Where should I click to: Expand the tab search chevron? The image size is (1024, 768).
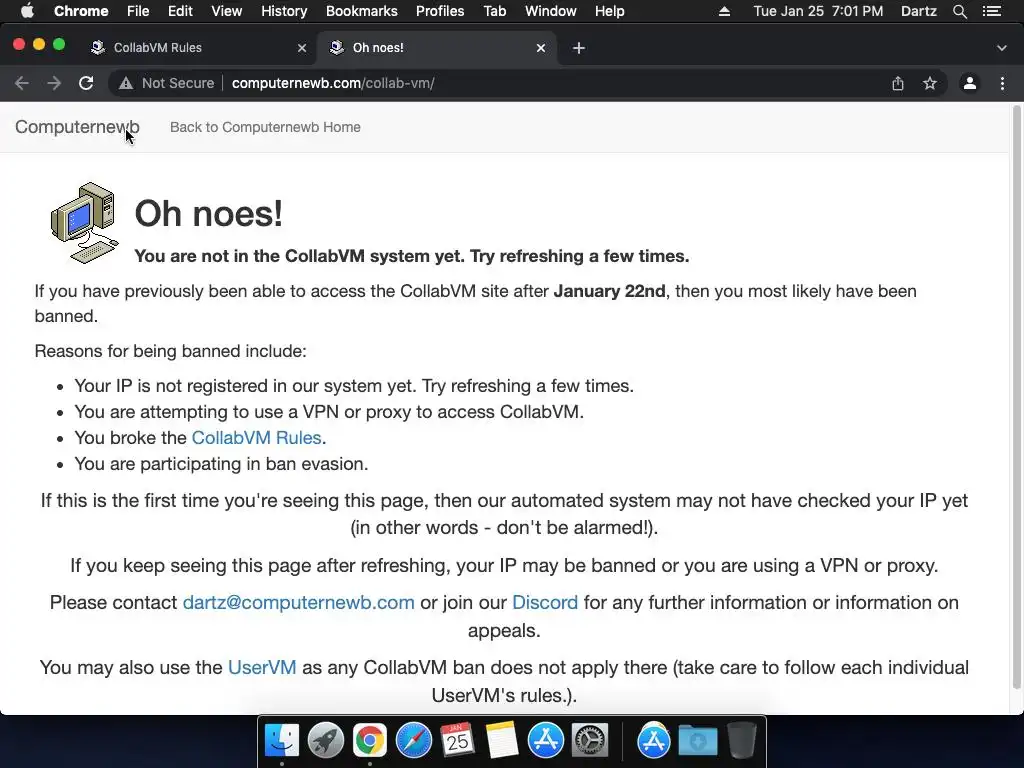(x=1002, y=48)
